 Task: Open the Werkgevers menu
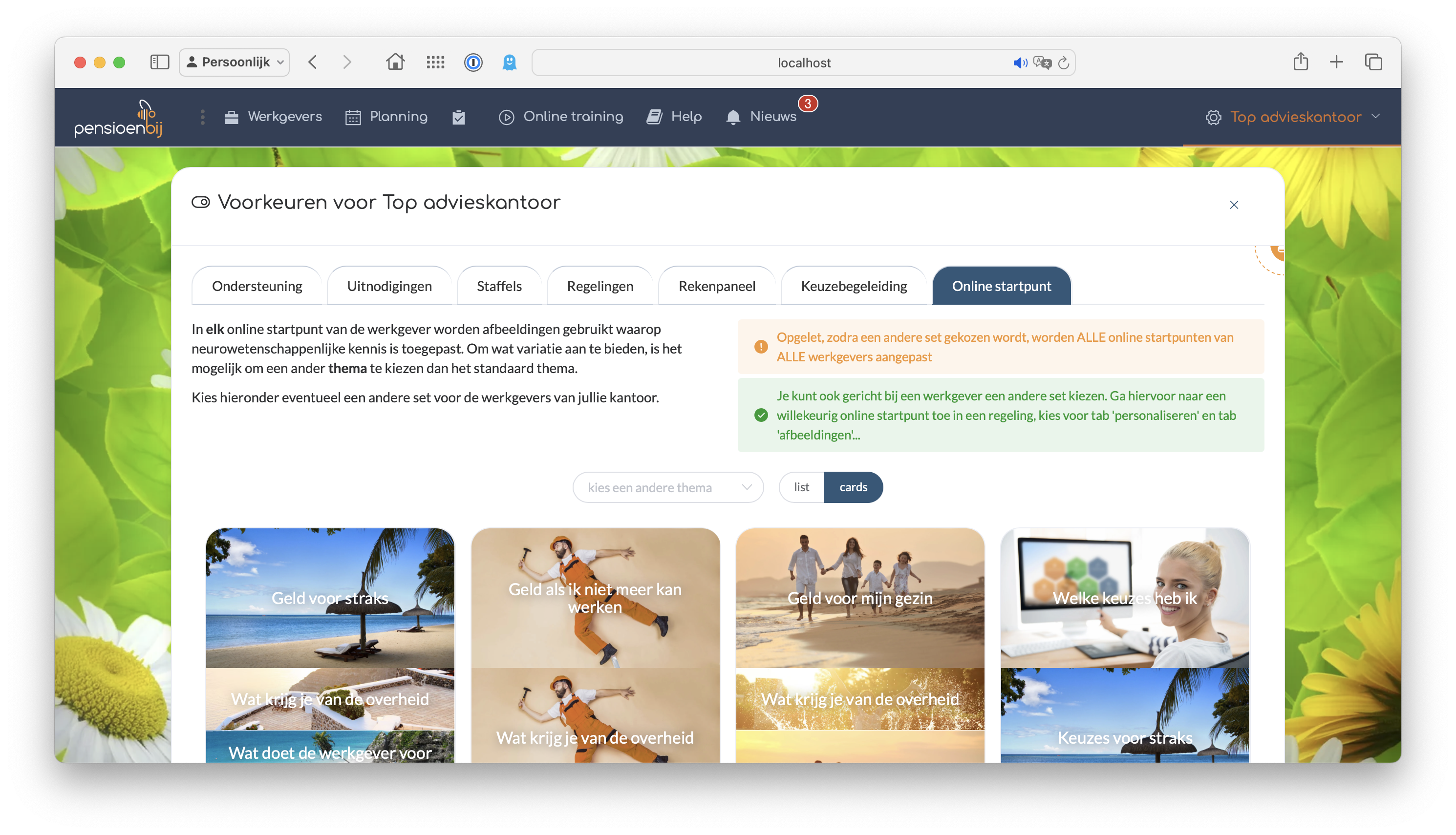pos(273,117)
